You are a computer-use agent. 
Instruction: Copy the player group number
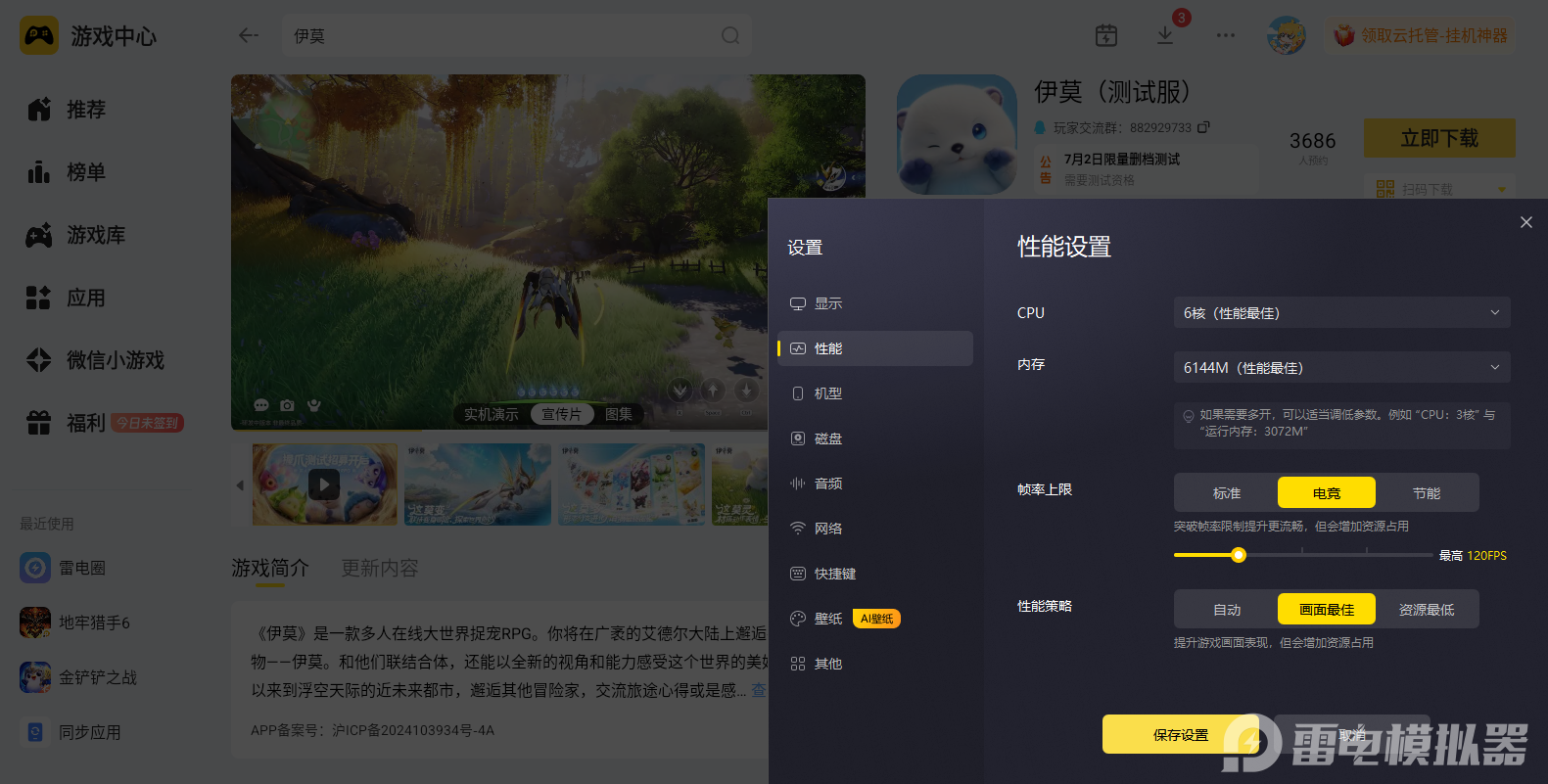coord(1203,127)
